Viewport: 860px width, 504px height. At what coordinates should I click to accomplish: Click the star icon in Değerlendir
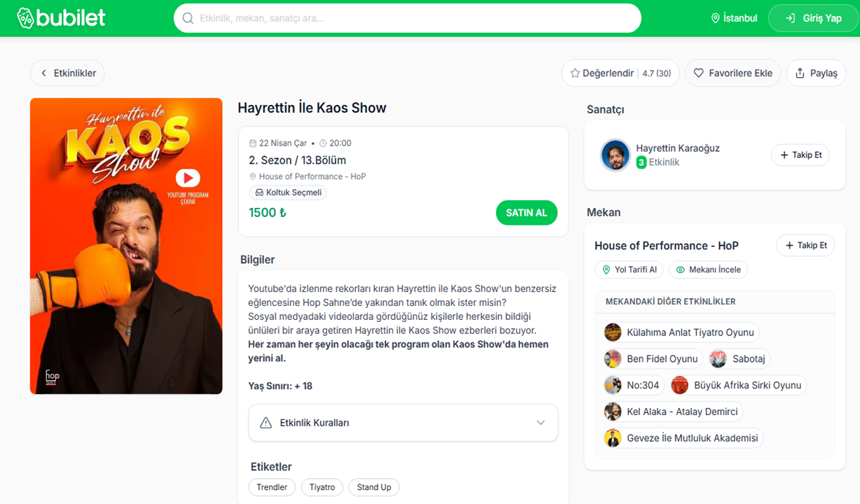click(575, 73)
